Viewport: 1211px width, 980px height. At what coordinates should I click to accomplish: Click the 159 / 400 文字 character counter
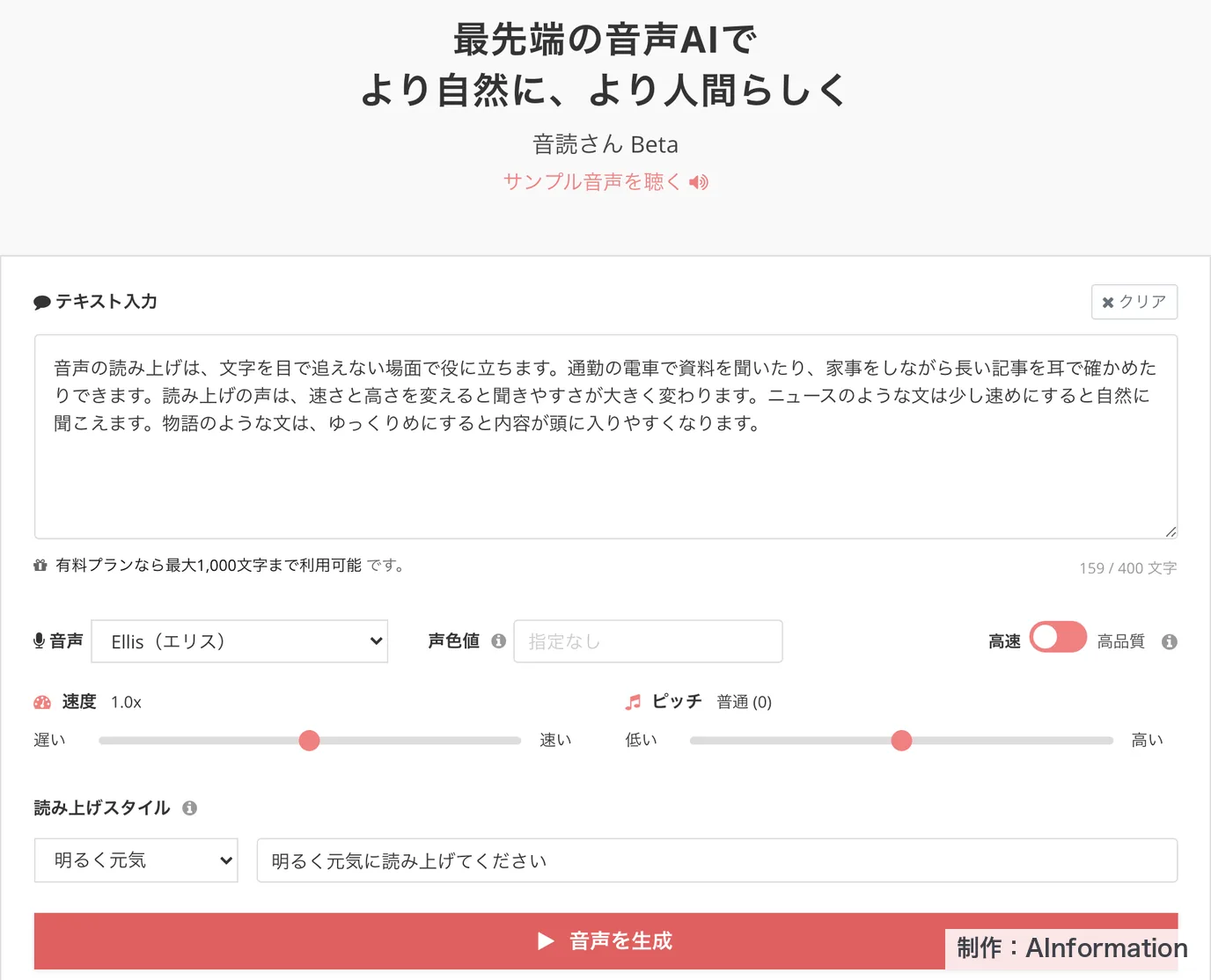pyautogui.click(x=1128, y=568)
